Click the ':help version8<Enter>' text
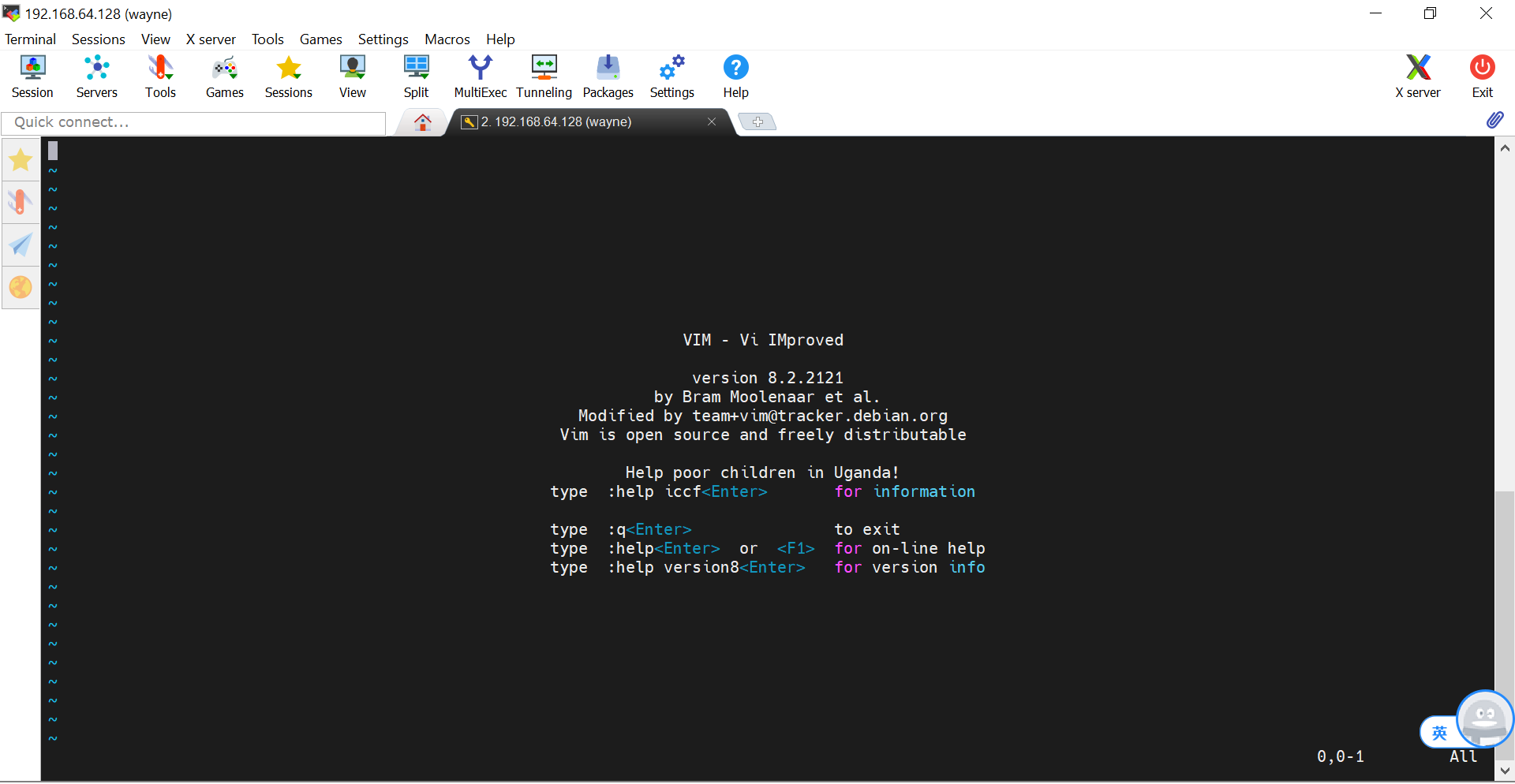 (706, 567)
